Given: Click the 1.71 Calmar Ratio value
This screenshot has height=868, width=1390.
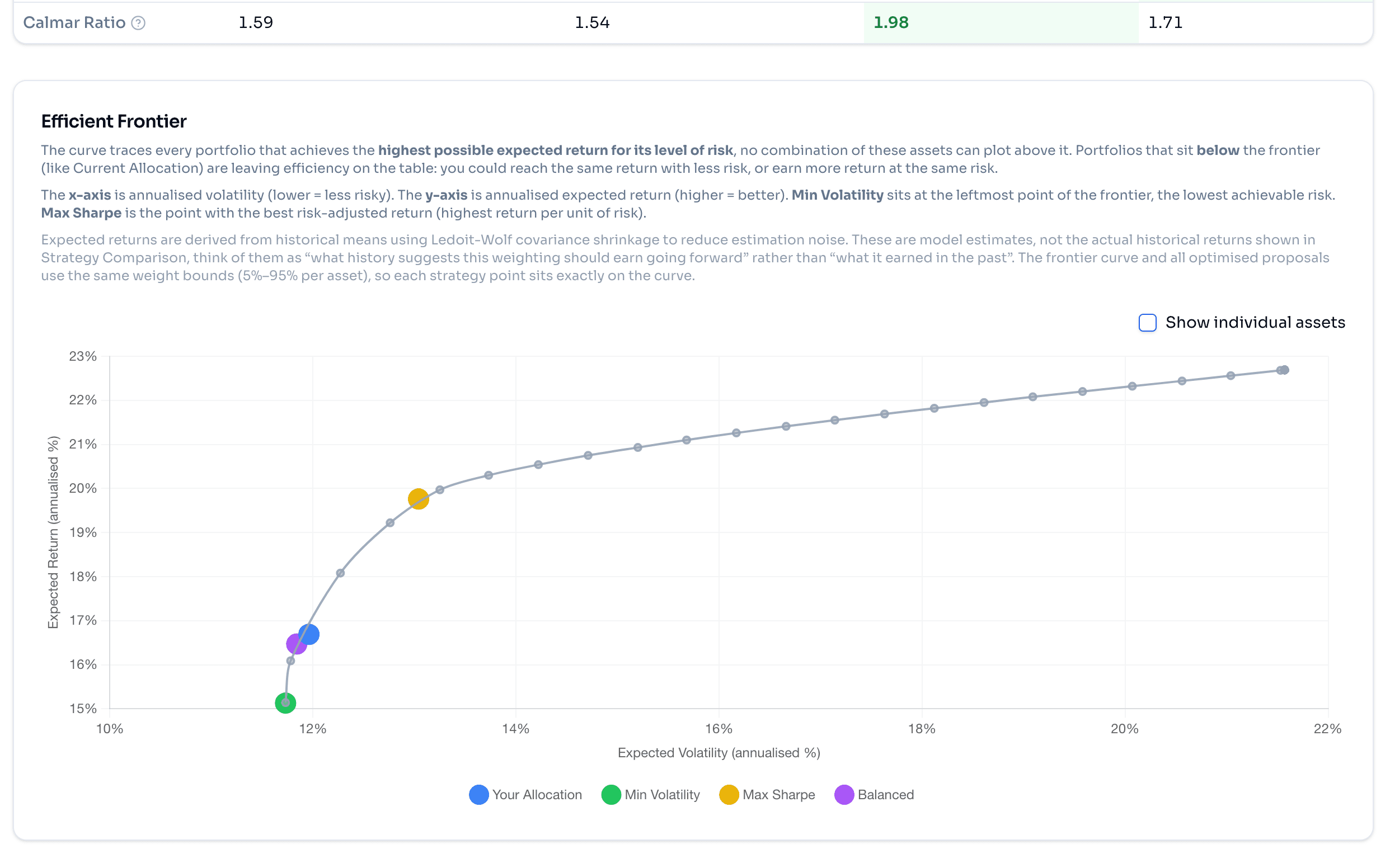Looking at the screenshot, I should pyautogui.click(x=1173, y=23).
